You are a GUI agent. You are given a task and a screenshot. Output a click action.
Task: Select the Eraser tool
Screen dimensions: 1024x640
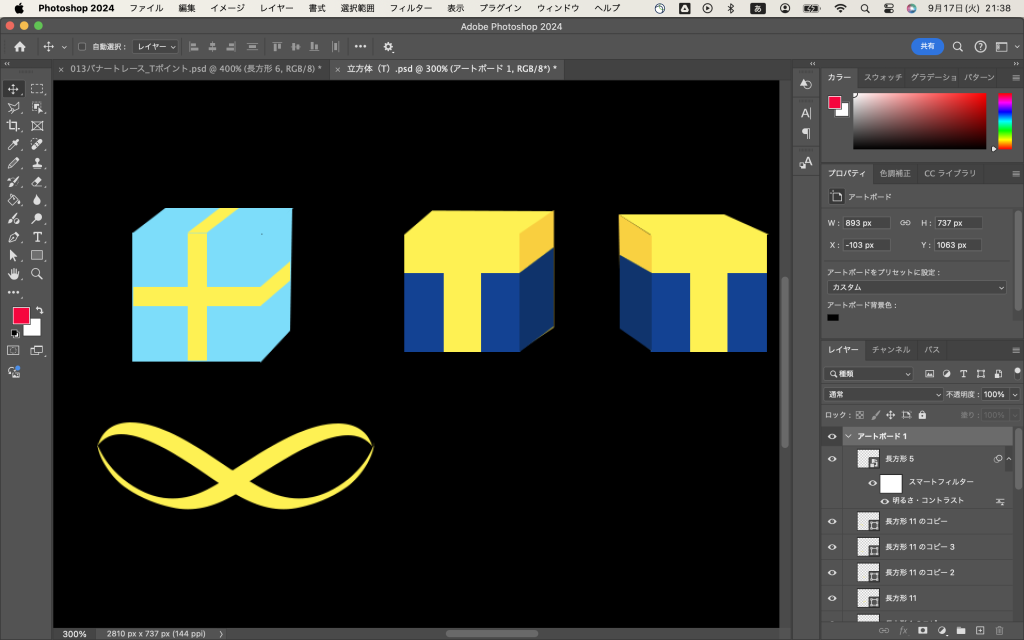coord(37,182)
